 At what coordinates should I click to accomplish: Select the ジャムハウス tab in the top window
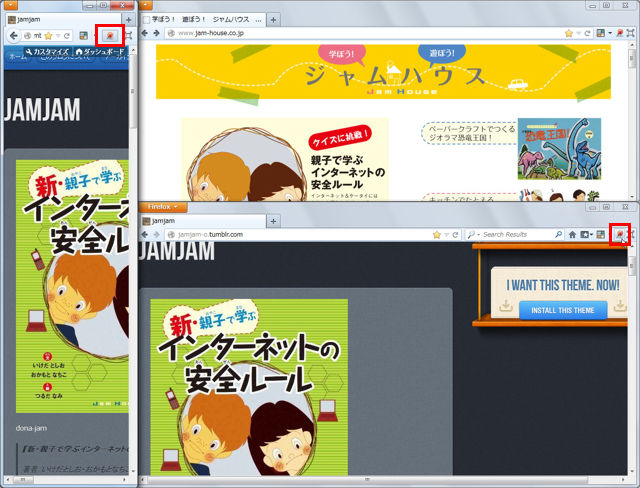tap(203, 19)
